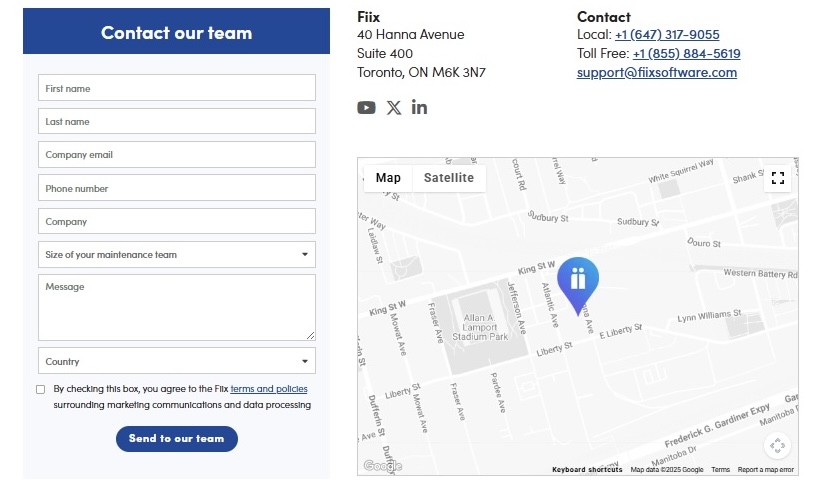Open the Country dropdown
The width and height of the screenshot is (833, 491).
click(x=177, y=362)
